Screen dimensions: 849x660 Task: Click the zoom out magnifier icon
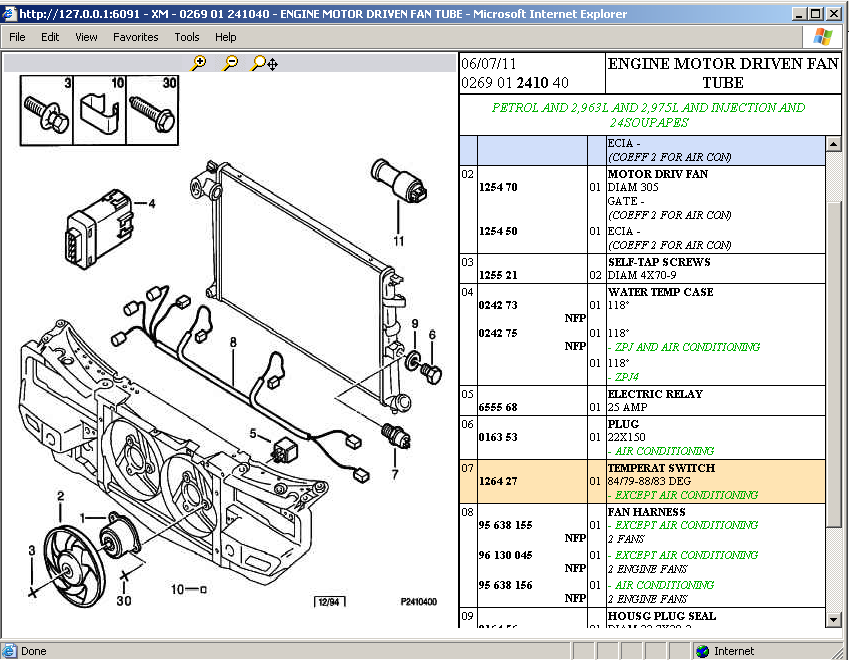click(231, 63)
